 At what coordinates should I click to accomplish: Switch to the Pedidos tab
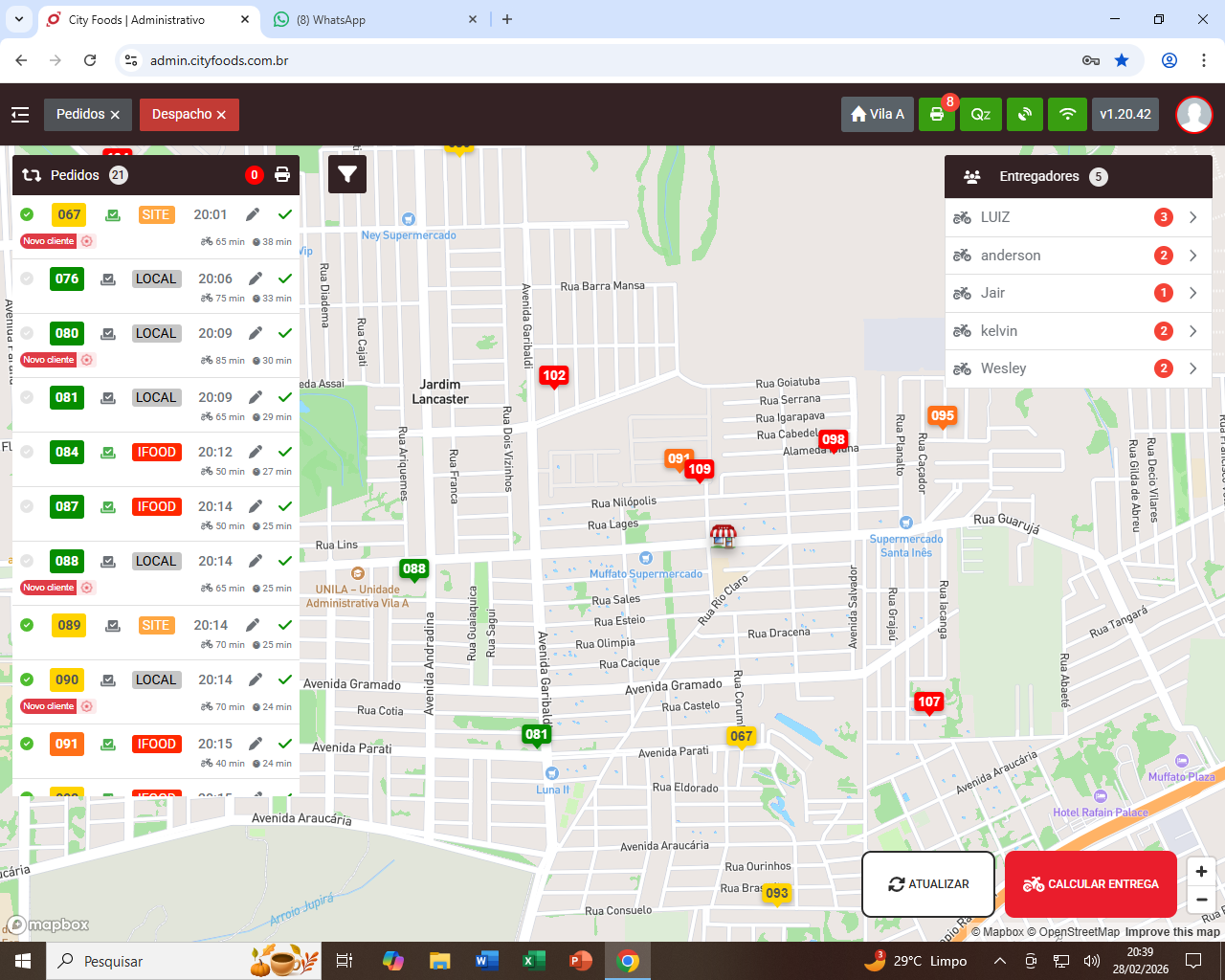pyautogui.click(x=79, y=115)
